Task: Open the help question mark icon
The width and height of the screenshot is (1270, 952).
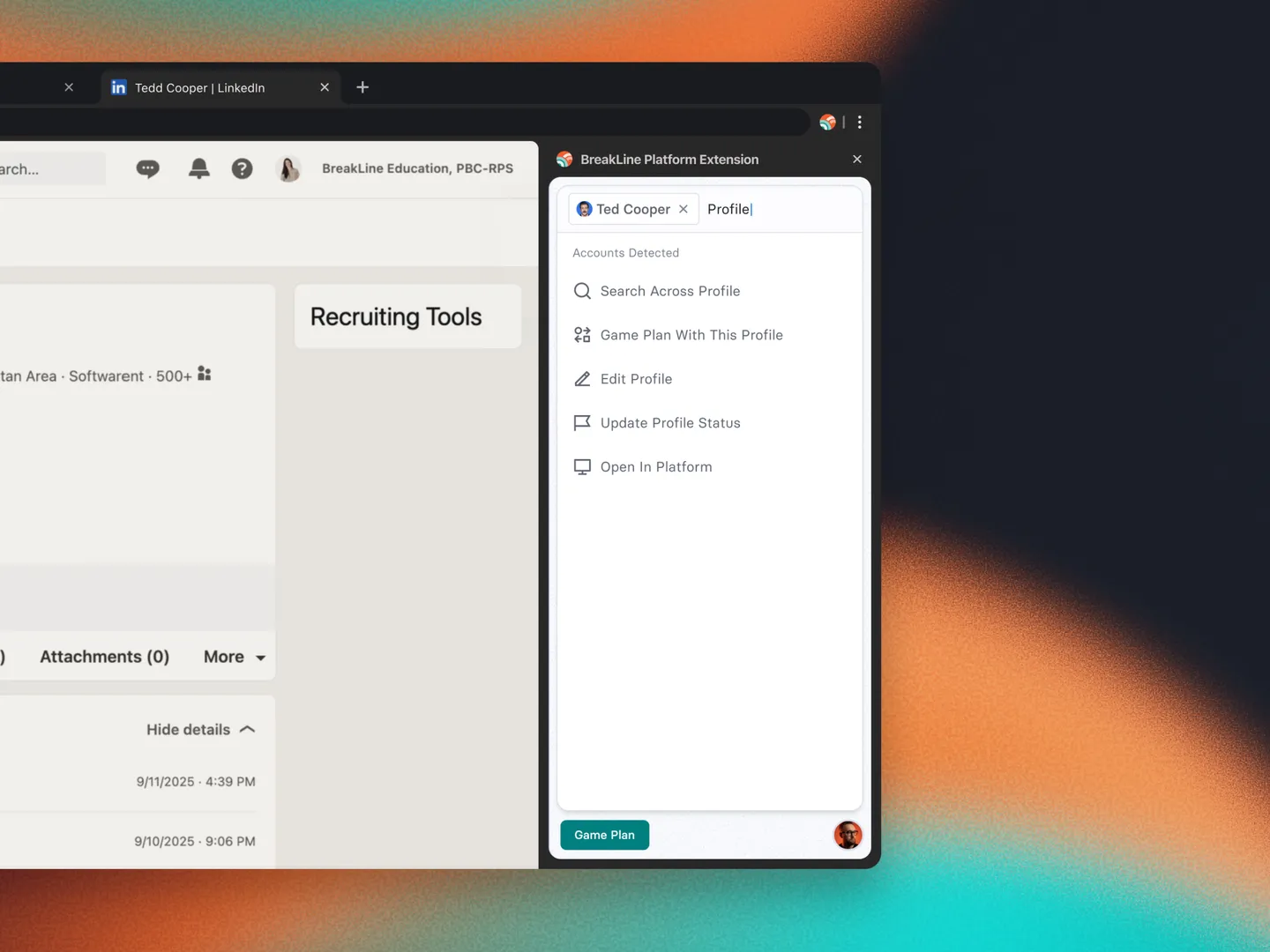Action: coord(242,168)
